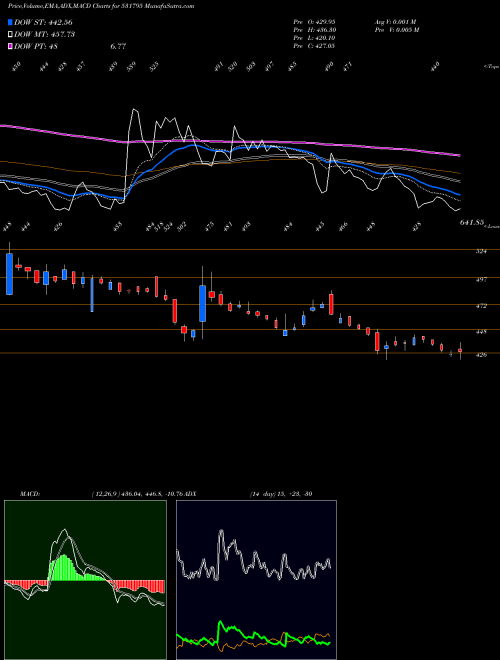Click the 472 price level label
The image size is (500, 660).
481,306
